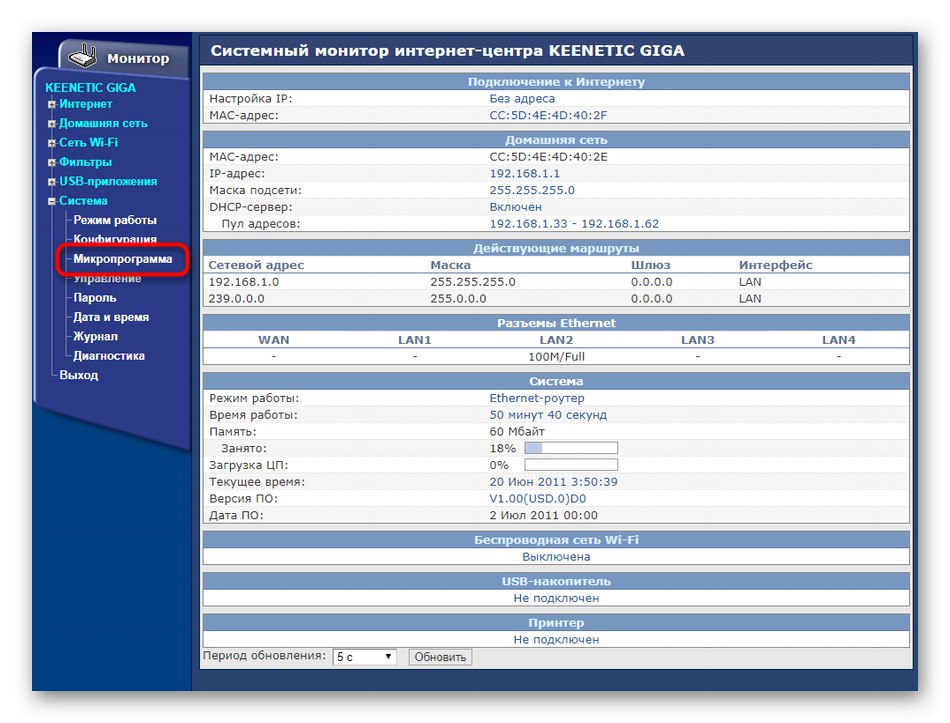This screenshot has height=723, width=950.
Task: Expand the USB-приложения plus icon
Action: click(51, 182)
